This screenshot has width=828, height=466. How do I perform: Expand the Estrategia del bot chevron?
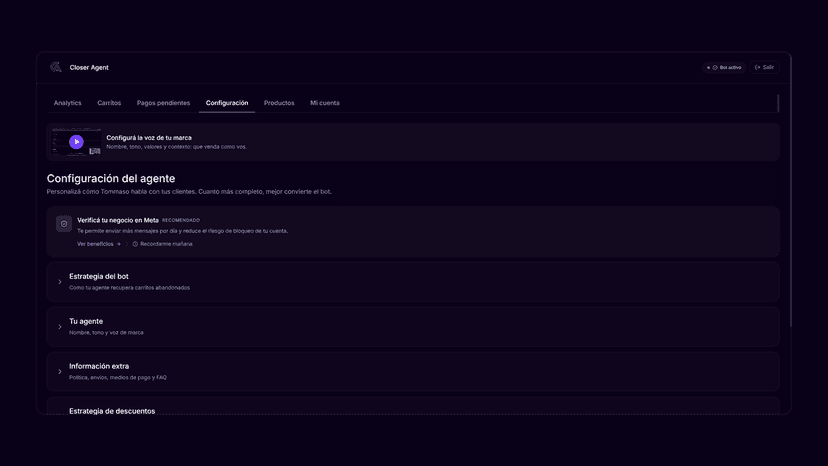pyautogui.click(x=60, y=282)
